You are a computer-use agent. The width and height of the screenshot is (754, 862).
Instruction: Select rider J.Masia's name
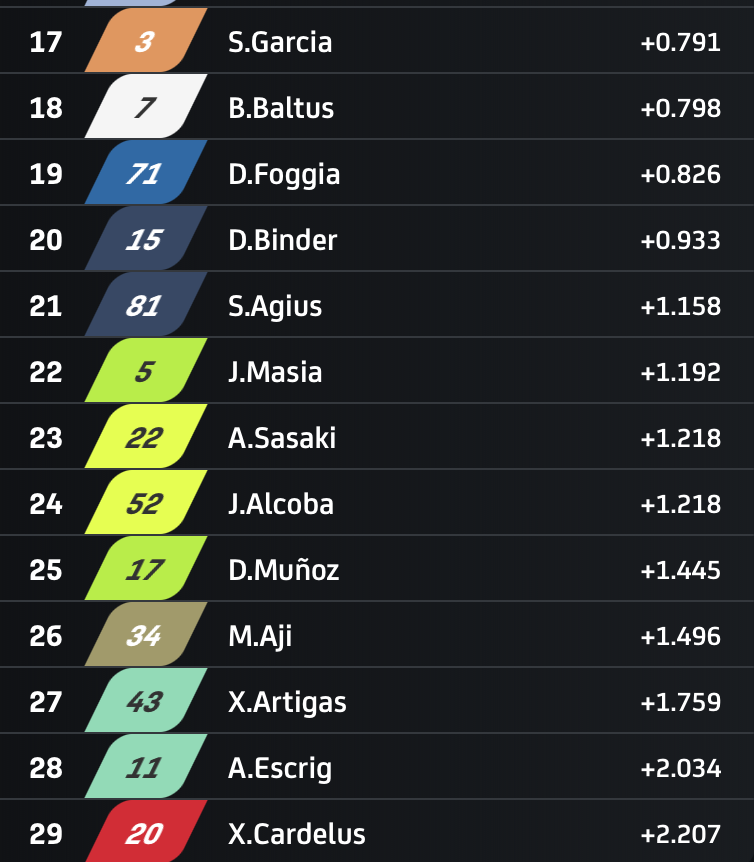point(275,372)
